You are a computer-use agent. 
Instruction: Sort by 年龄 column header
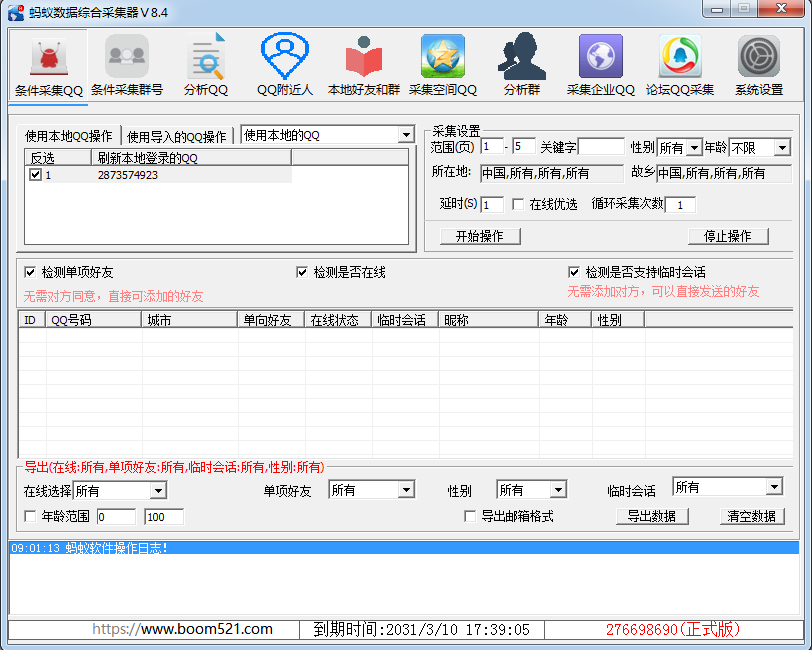click(566, 320)
